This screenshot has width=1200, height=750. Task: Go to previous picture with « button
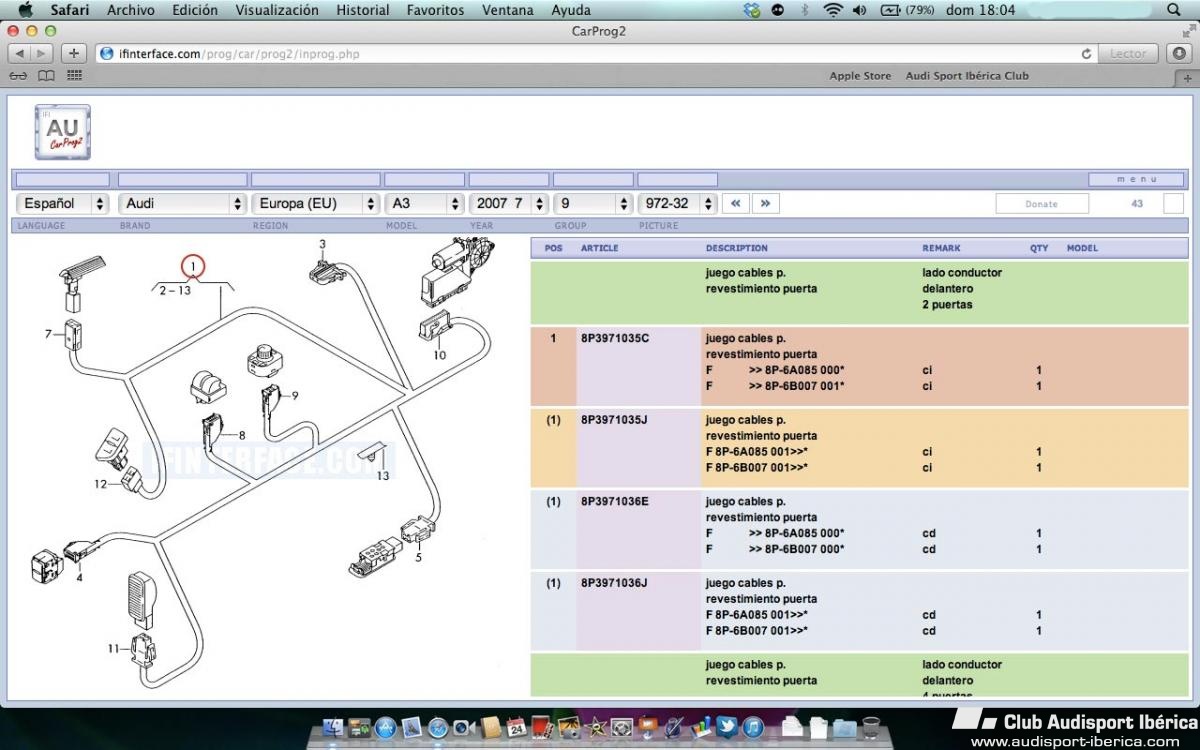(736, 203)
